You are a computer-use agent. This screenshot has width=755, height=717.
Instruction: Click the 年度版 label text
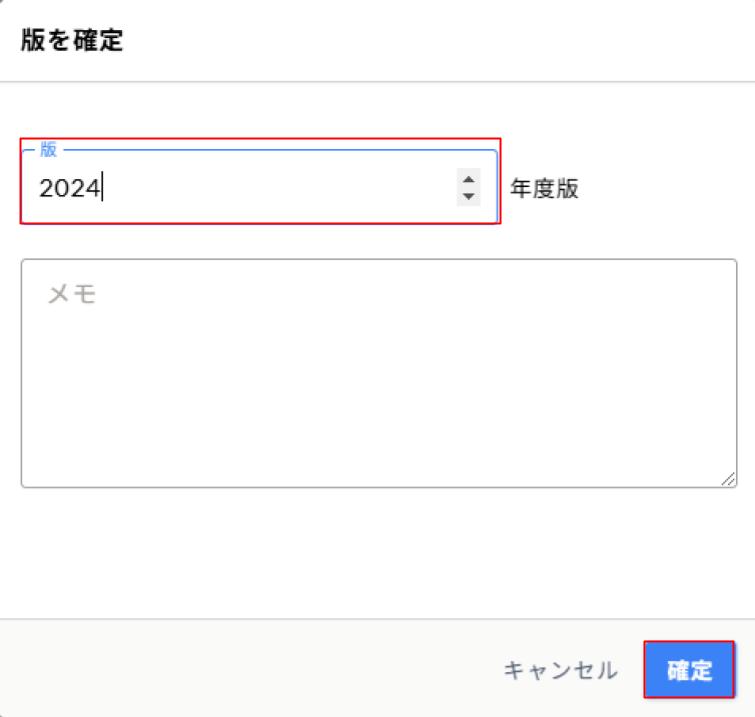[x=544, y=189]
